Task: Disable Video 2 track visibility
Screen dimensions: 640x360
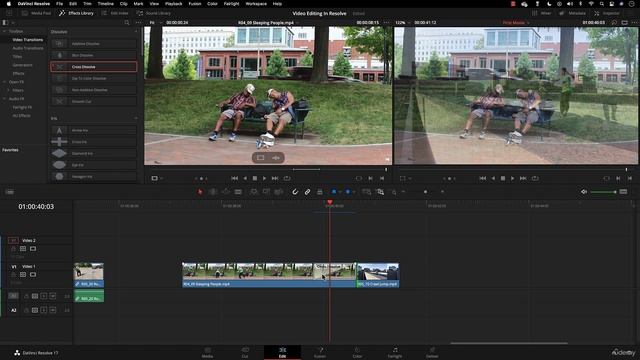Action: click(x=33, y=249)
